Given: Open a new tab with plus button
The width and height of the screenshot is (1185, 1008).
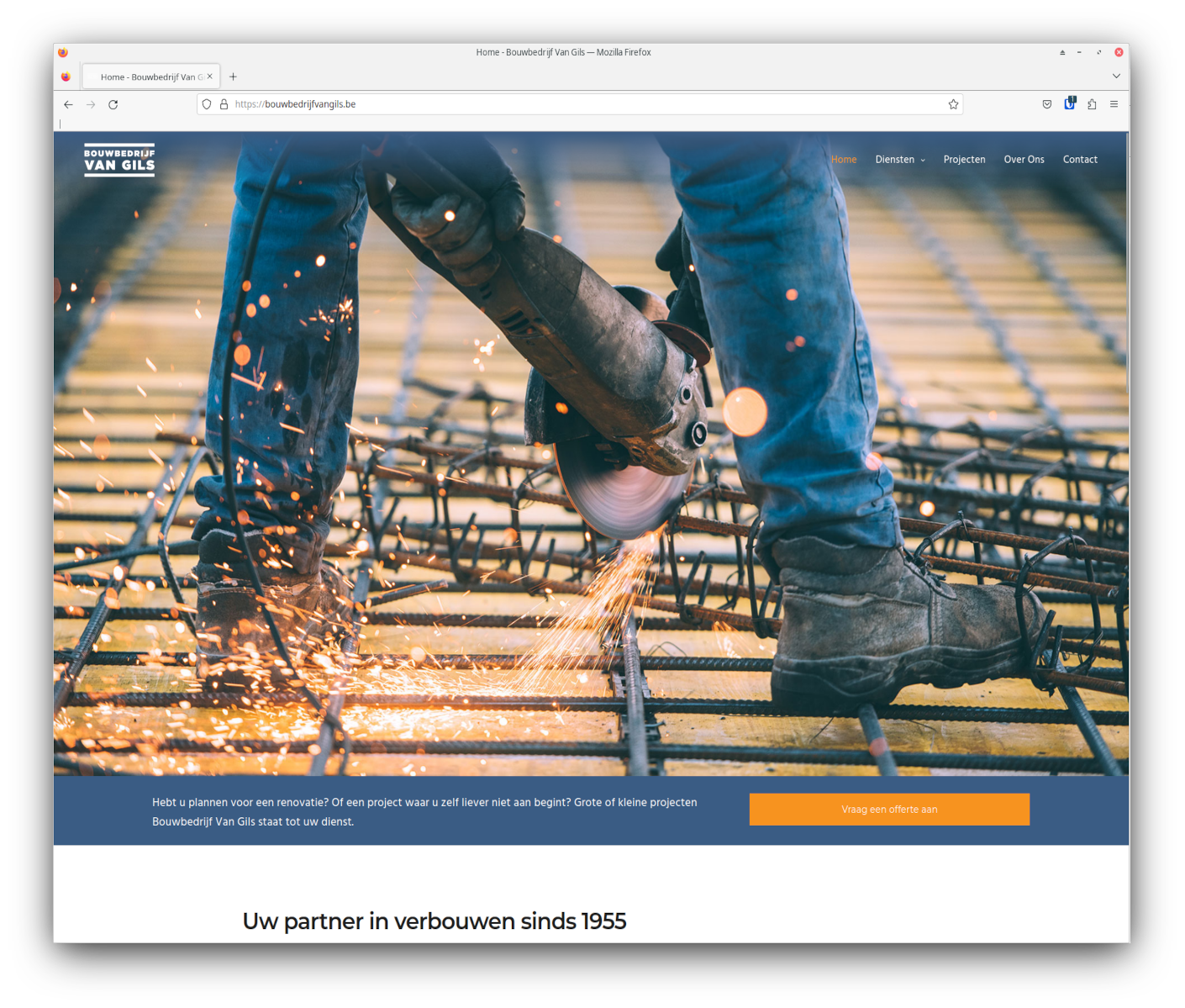Looking at the screenshot, I should [x=233, y=77].
